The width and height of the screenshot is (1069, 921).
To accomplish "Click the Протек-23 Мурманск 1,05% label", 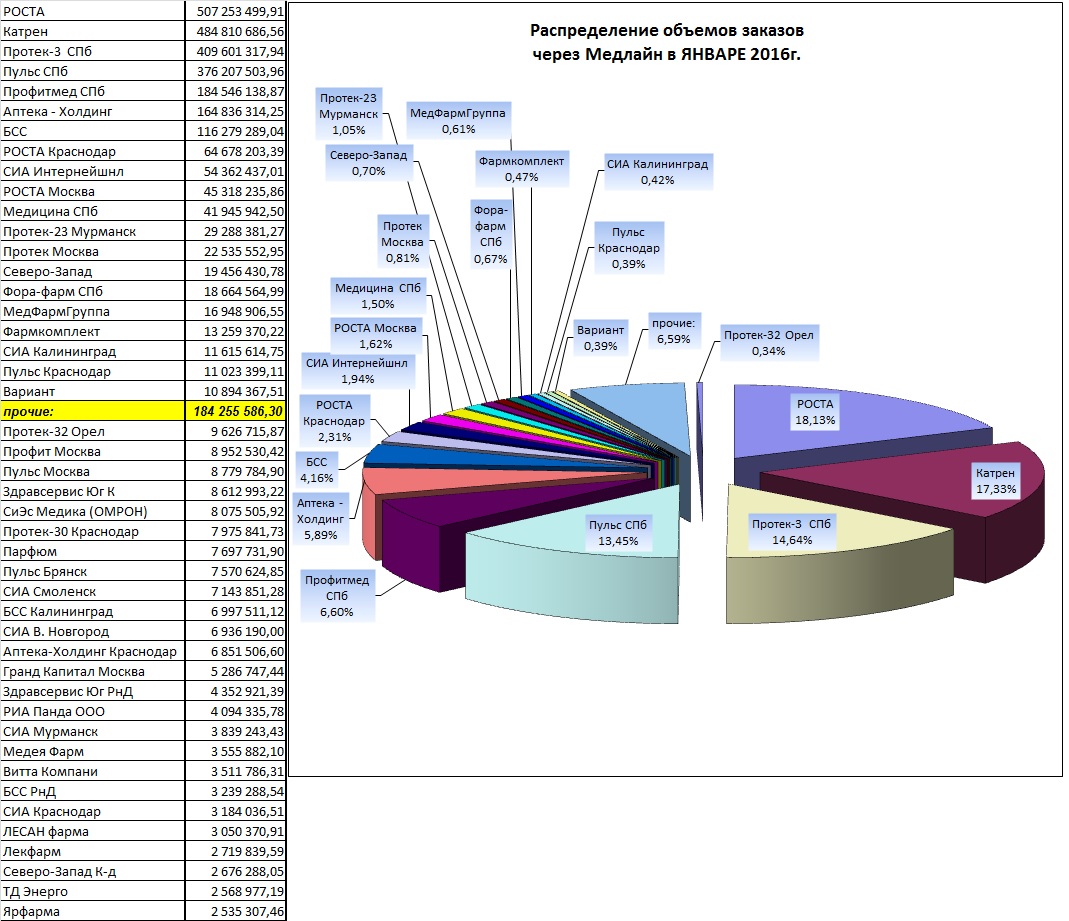I will pos(348,114).
